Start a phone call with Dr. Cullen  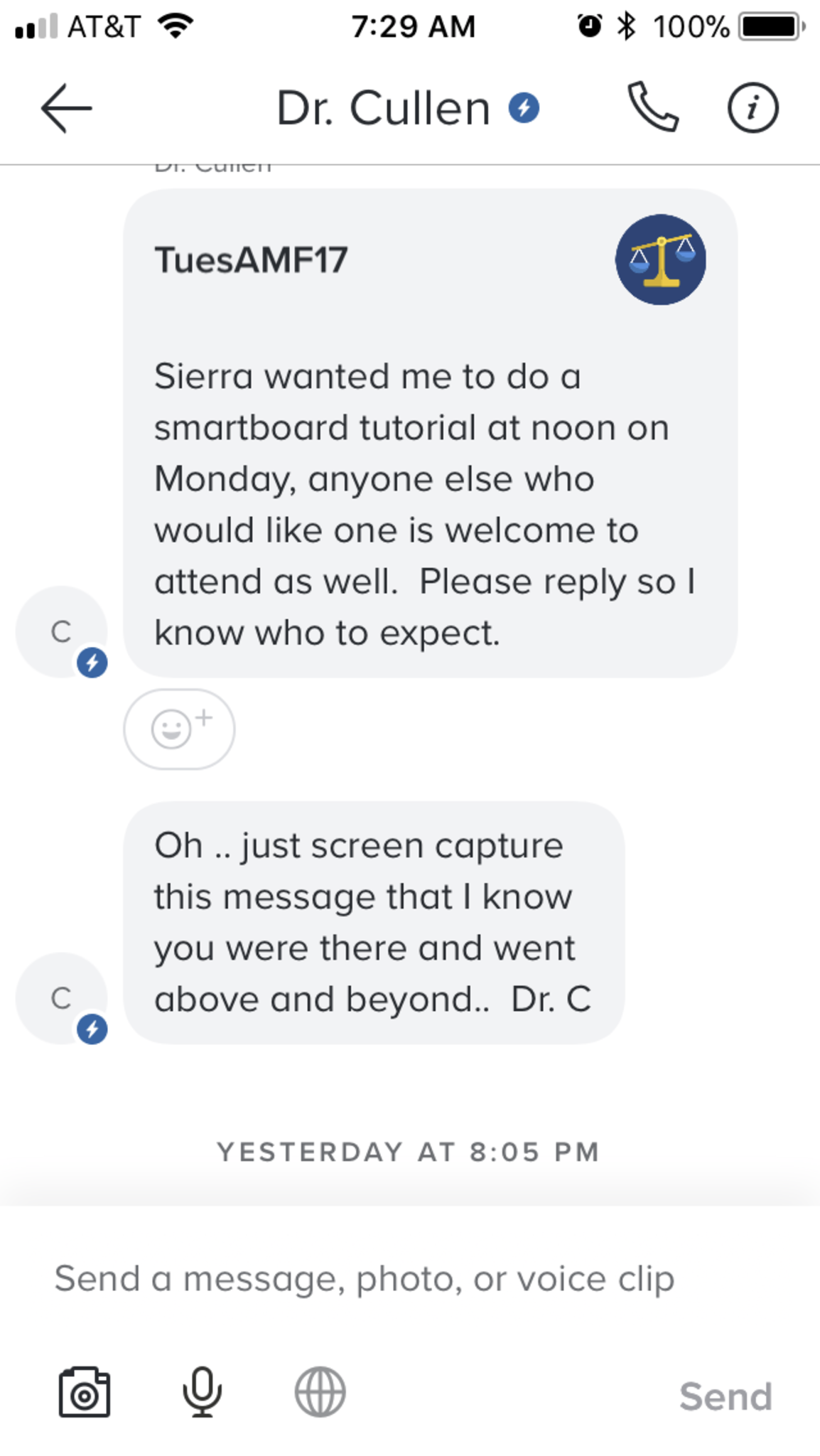pyautogui.click(x=652, y=108)
